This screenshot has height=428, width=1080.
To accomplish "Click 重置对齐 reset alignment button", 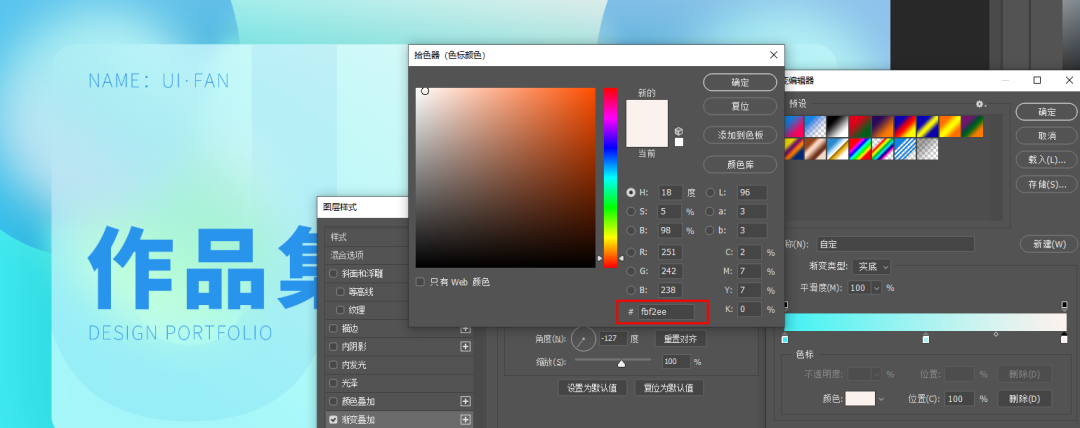I will point(681,338).
